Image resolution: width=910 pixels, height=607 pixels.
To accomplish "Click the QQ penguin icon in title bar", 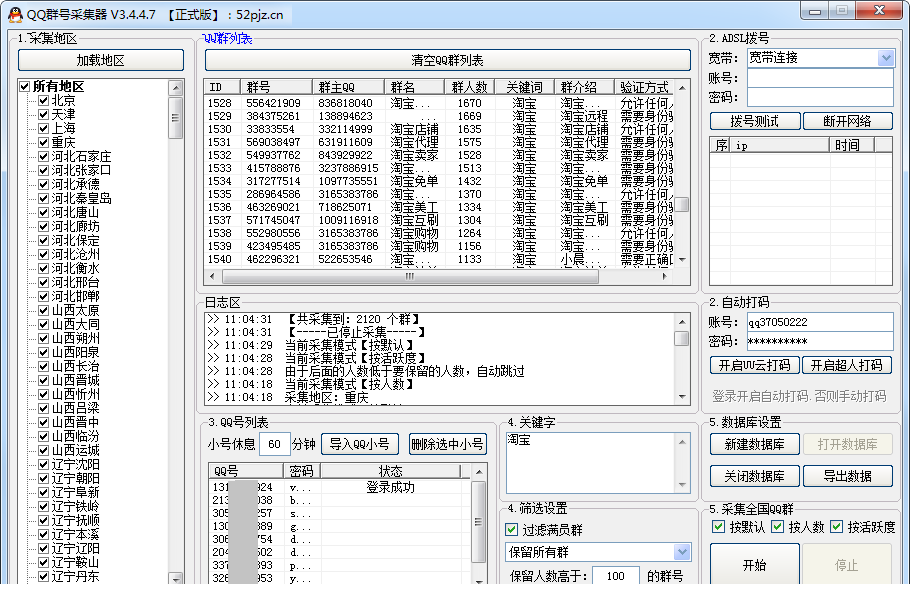I will pos(15,15).
